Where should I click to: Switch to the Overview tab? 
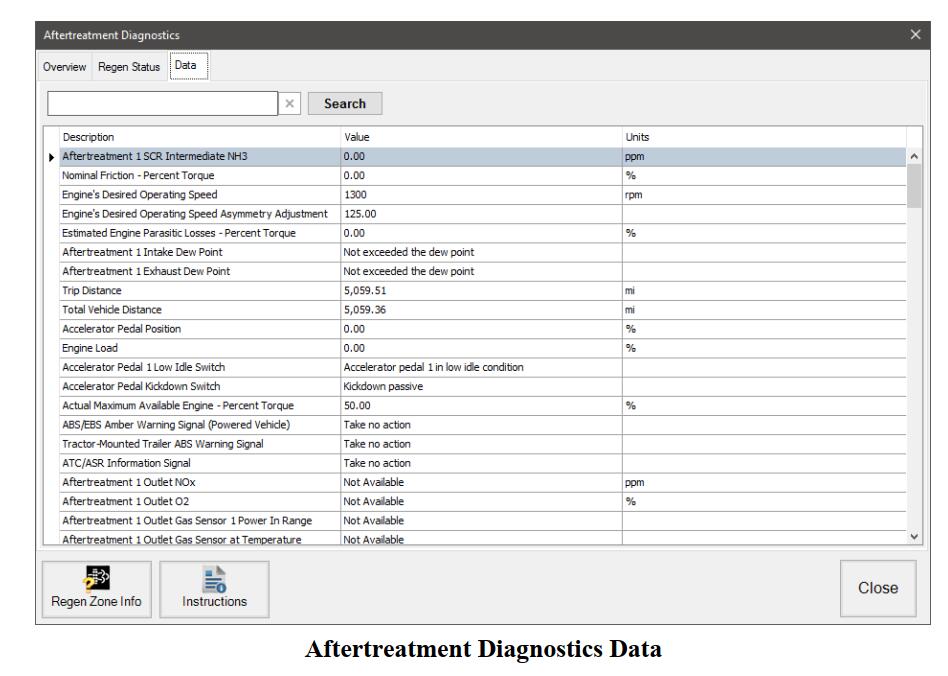point(64,67)
